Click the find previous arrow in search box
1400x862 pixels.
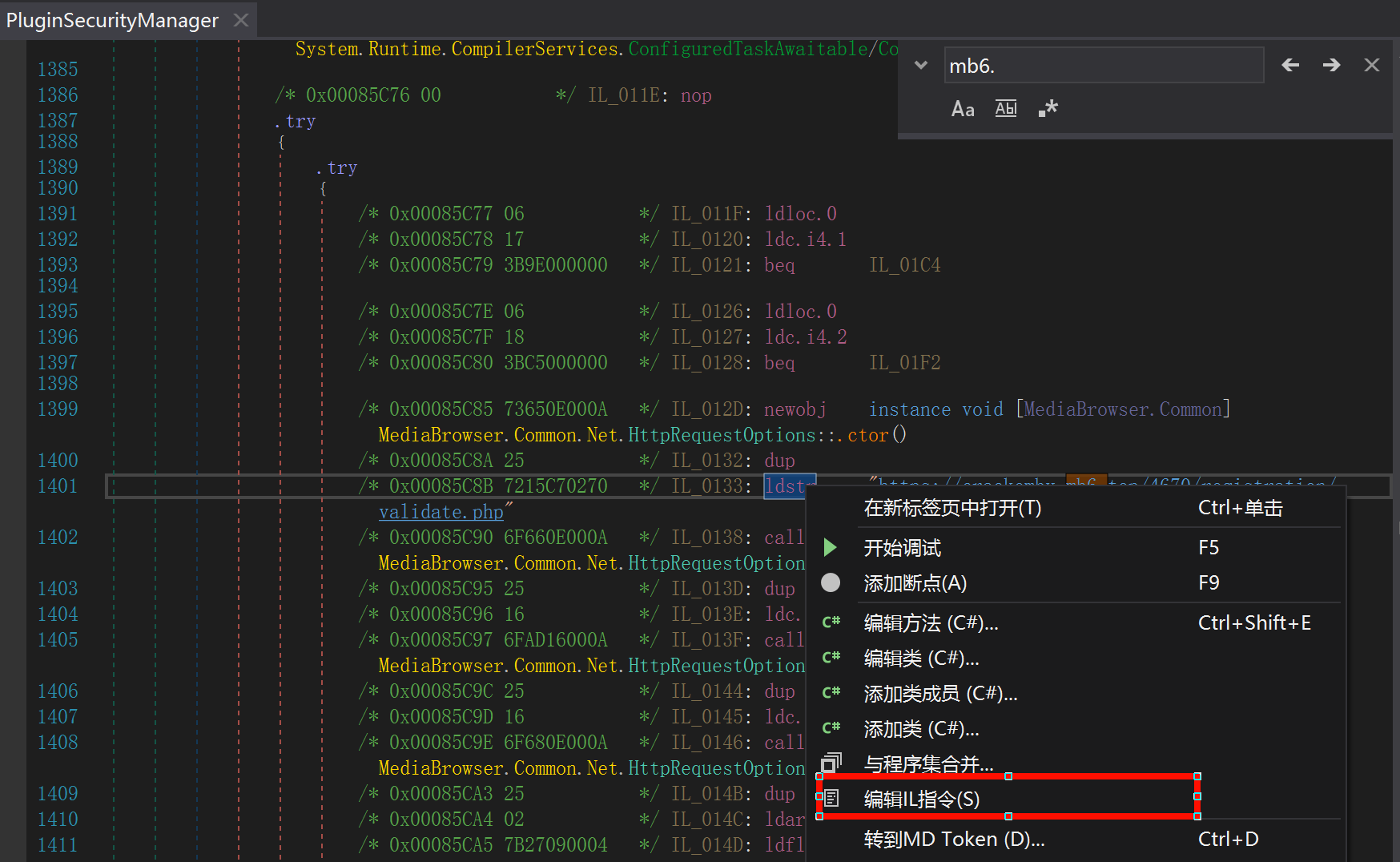1289,66
